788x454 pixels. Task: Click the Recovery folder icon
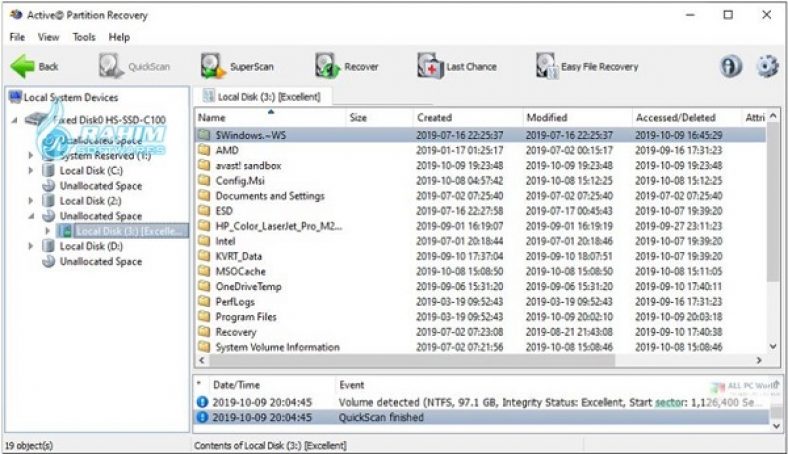[204, 331]
